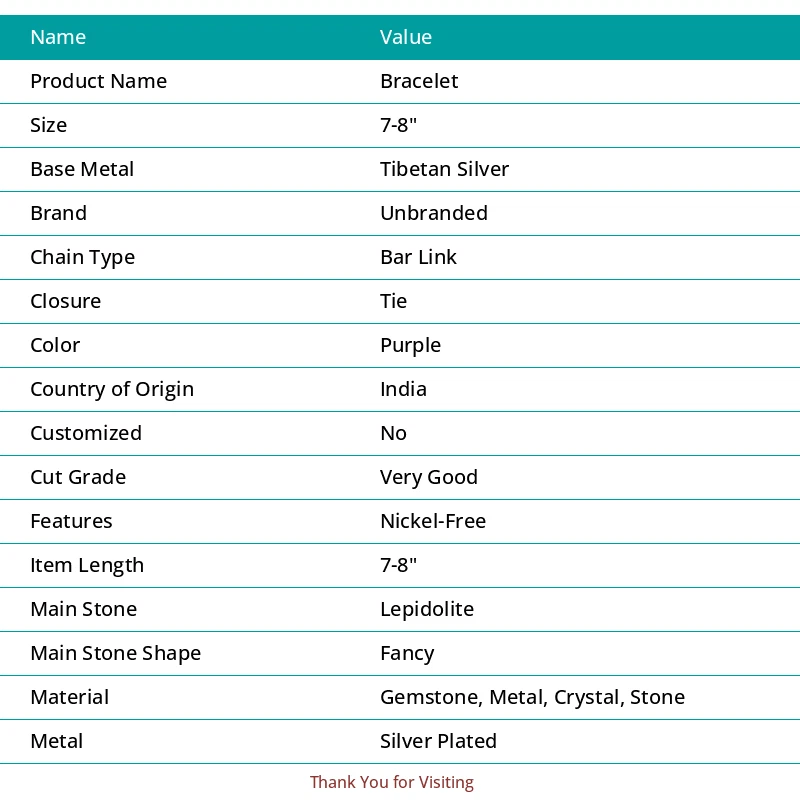Click the "Chain Type" label
The height and width of the screenshot is (800, 800).
click(82, 257)
